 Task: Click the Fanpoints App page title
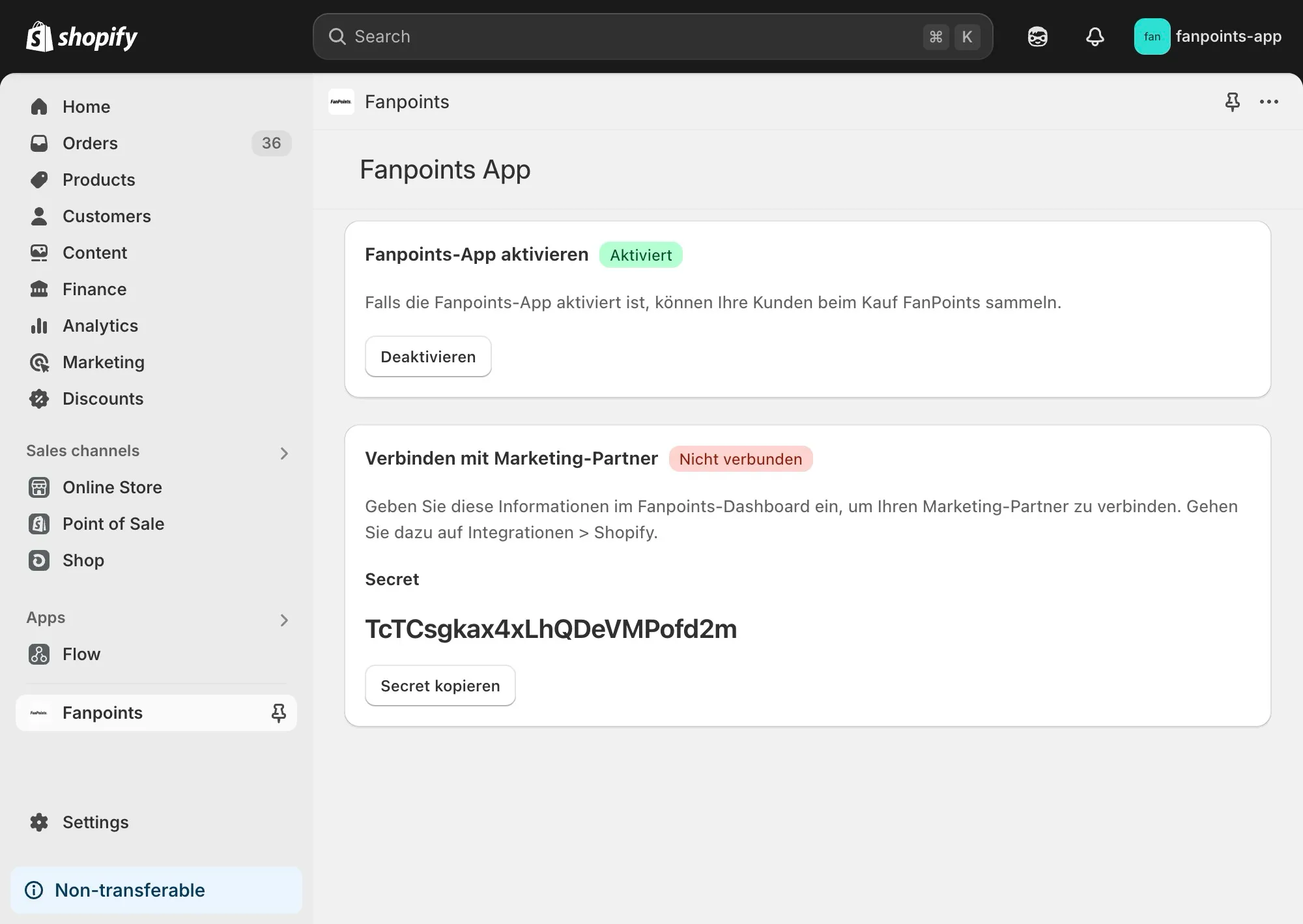pyautogui.click(x=445, y=169)
